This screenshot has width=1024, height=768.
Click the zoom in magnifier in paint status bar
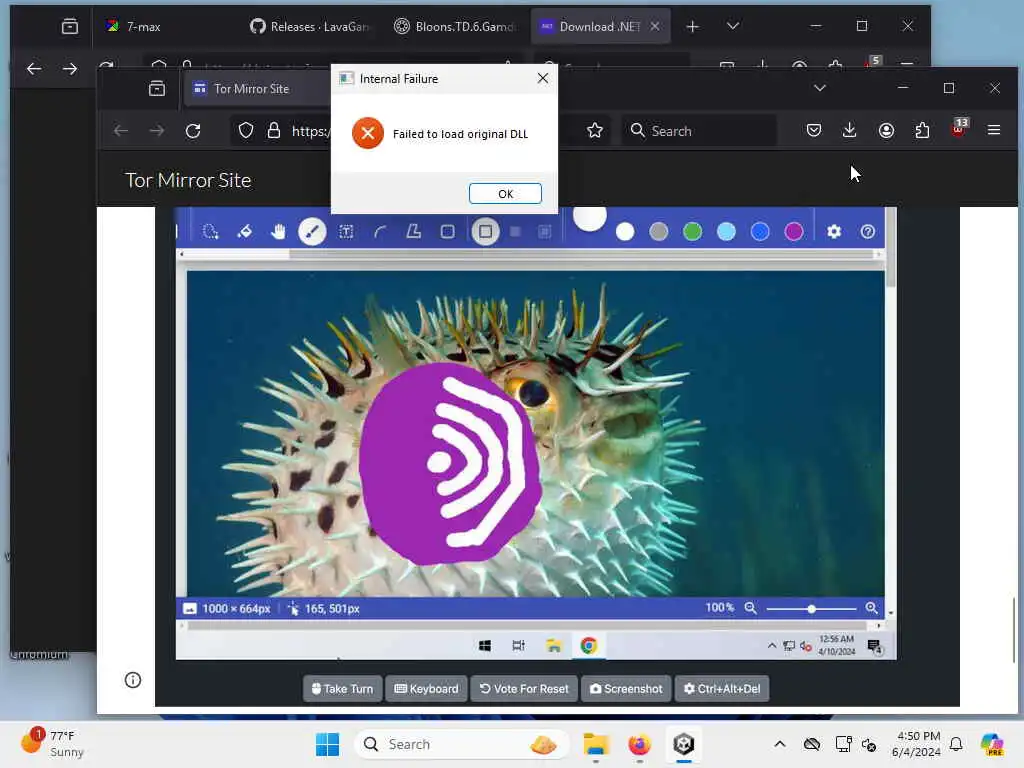pyautogui.click(x=871, y=608)
